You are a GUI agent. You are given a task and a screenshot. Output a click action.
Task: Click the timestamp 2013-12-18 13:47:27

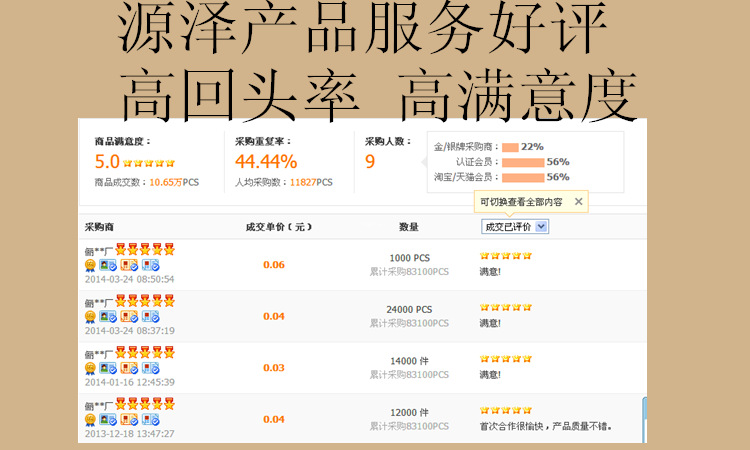pyautogui.click(x=130, y=434)
